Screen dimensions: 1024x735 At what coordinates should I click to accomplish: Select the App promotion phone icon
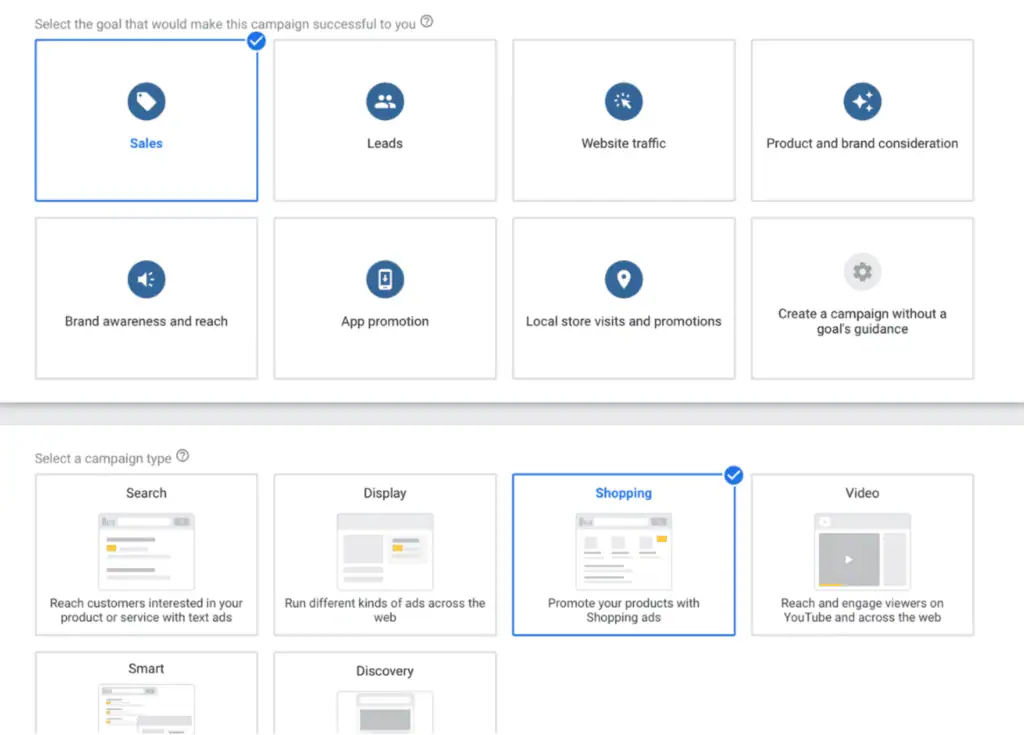[385, 279]
